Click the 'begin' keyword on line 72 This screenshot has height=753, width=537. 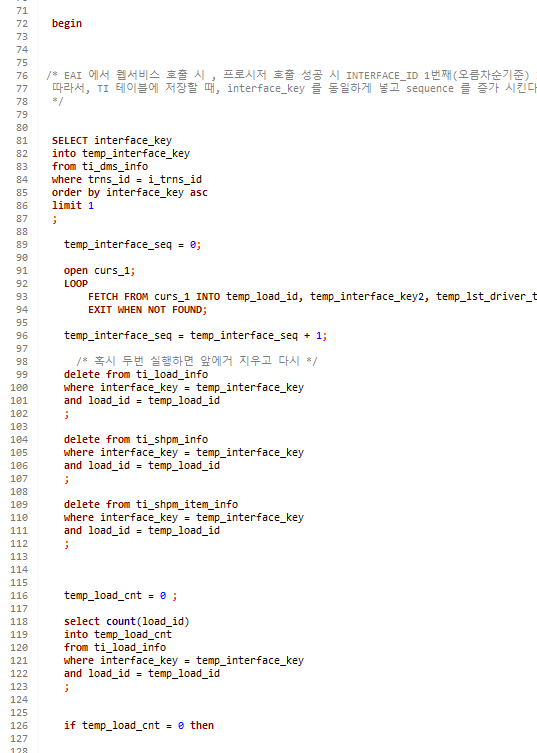[x=67, y=24]
